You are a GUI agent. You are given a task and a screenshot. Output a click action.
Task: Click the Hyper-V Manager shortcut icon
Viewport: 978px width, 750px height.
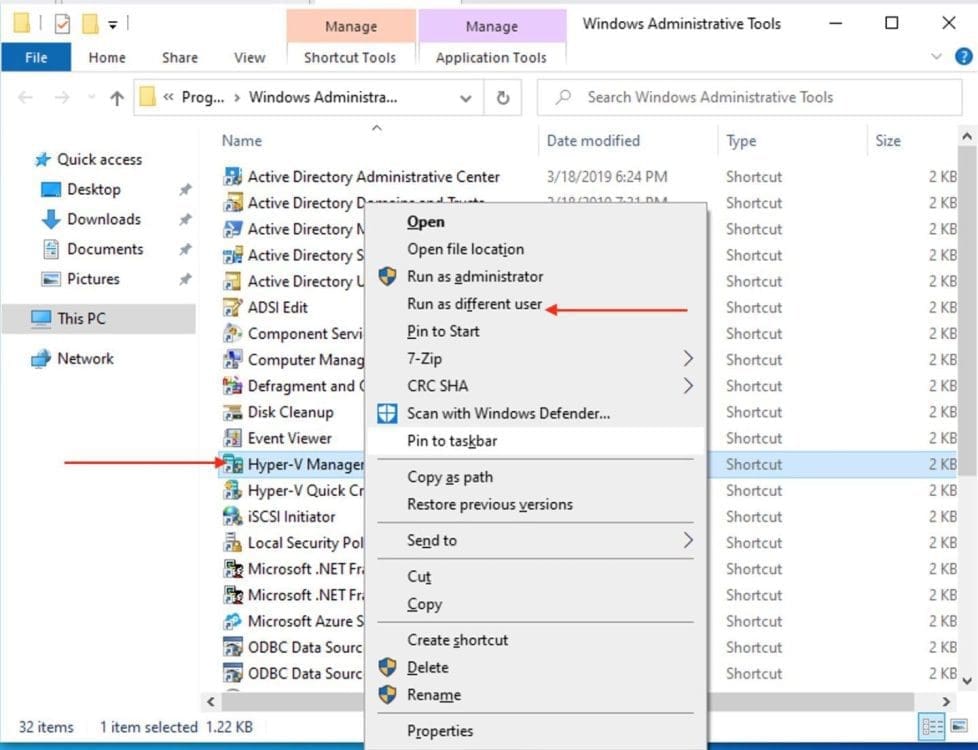tap(232, 464)
